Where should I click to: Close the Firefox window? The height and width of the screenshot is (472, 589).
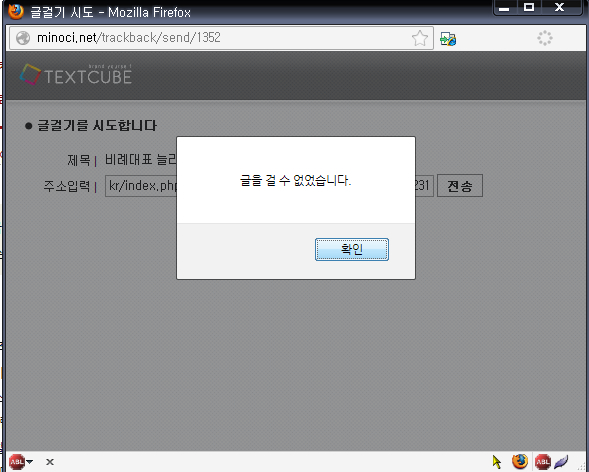560,7
